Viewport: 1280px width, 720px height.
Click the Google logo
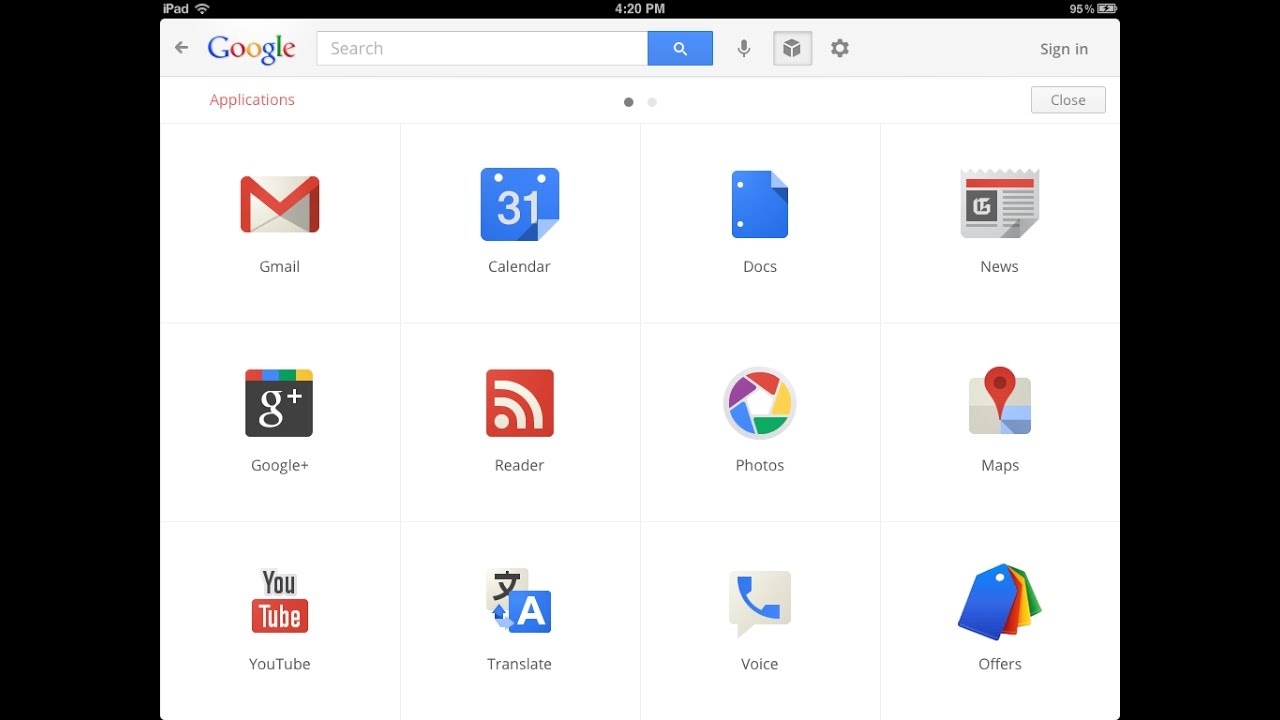click(x=252, y=49)
